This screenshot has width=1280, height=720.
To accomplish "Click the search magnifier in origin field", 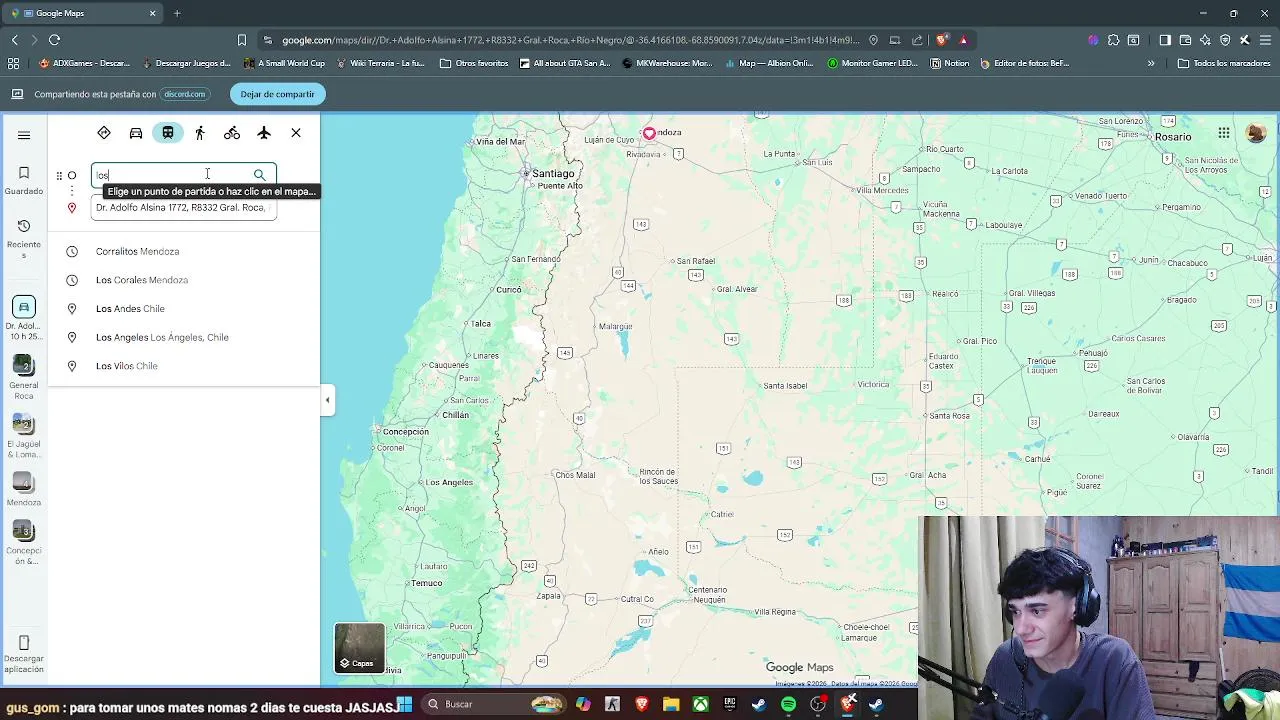I will (x=260, y=175).
